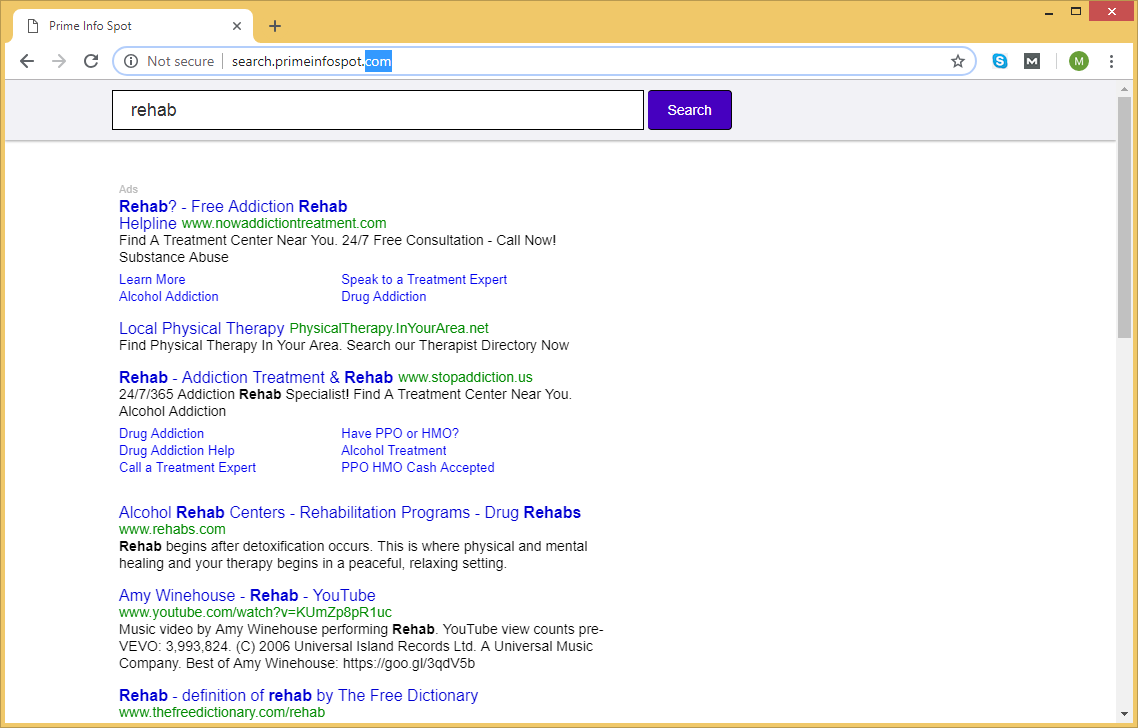The height and width of the screenshot is (728, 1138).
Task: Open the Local Physical Therapy ad link
Action: click(201, 328)
